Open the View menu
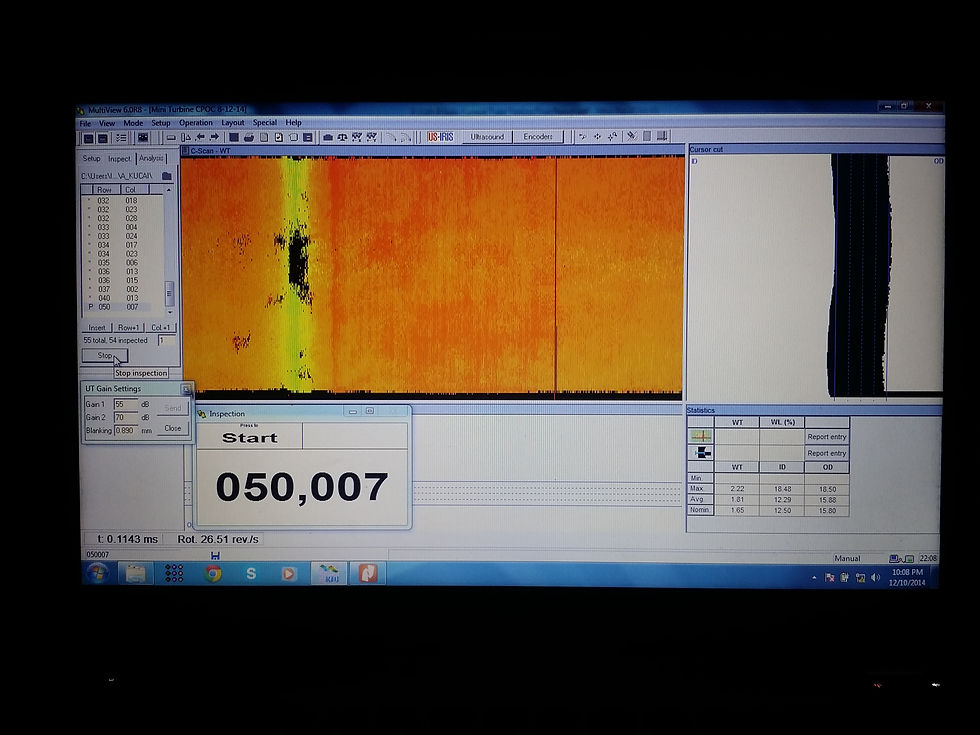The width and height of the screenshot is (980, 735). (x=107, y=123)
